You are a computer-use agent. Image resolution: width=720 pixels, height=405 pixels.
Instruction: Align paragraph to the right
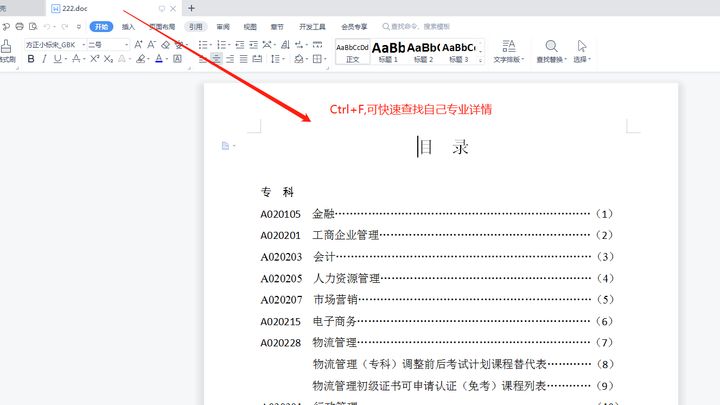coord(230,59)
